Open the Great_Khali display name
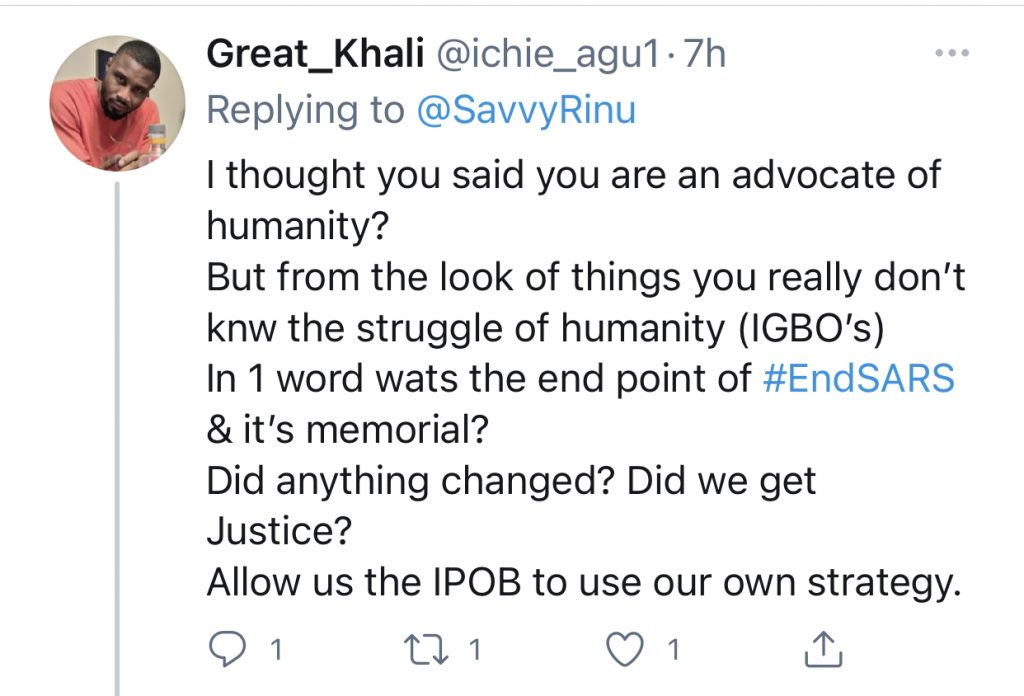 pos(315,54)
